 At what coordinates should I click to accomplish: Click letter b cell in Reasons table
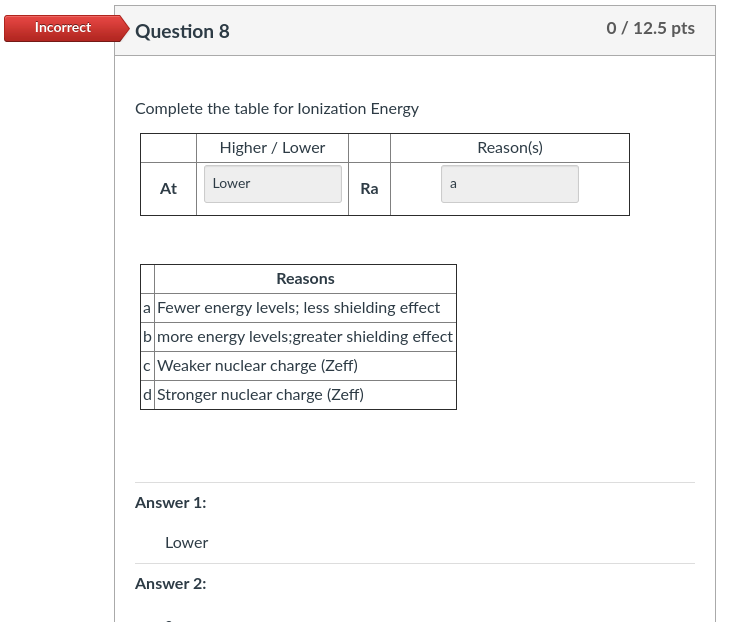click(147, 337)
